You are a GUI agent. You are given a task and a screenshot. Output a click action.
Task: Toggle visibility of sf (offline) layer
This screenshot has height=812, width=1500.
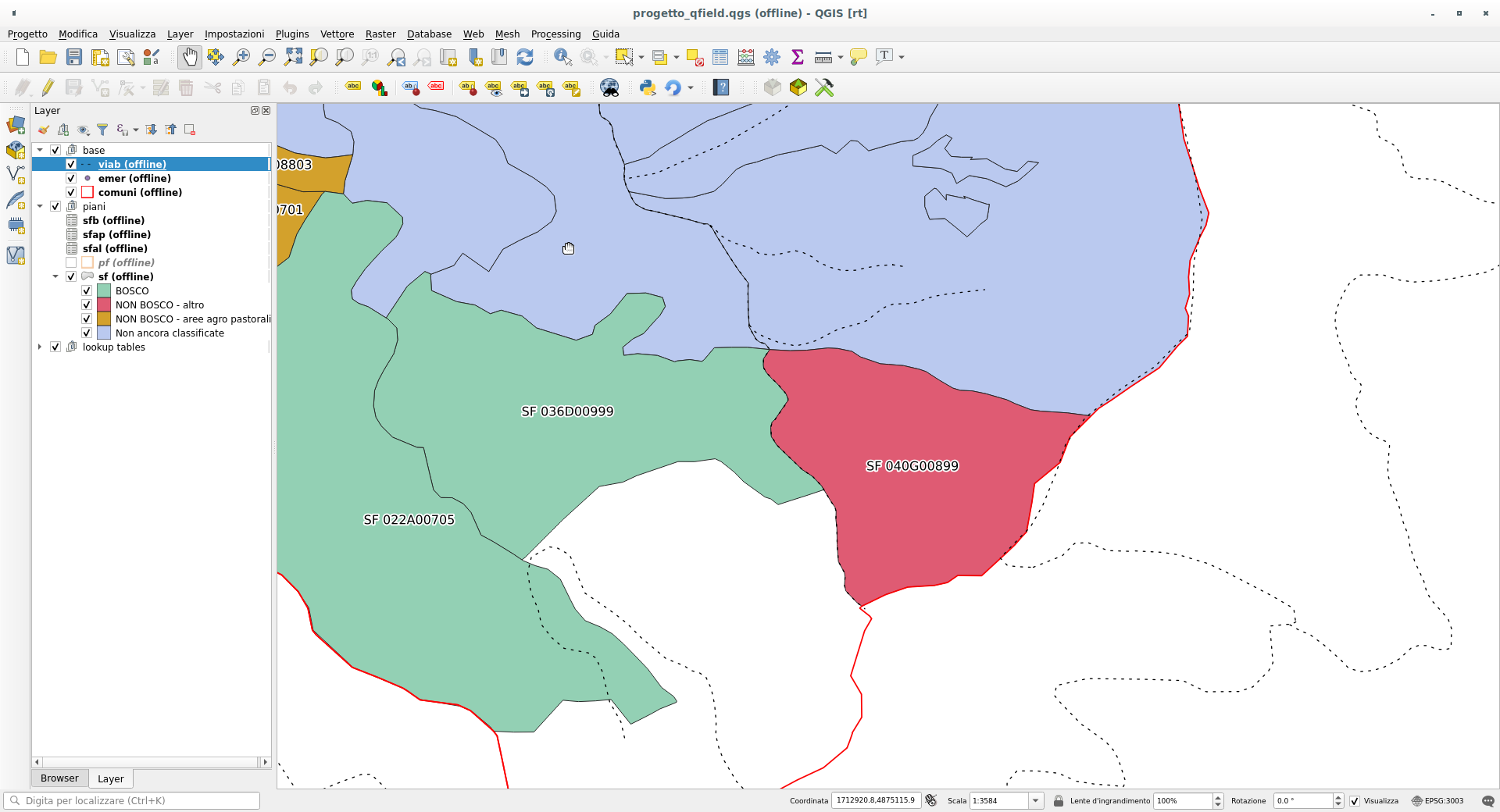[71, 276]
